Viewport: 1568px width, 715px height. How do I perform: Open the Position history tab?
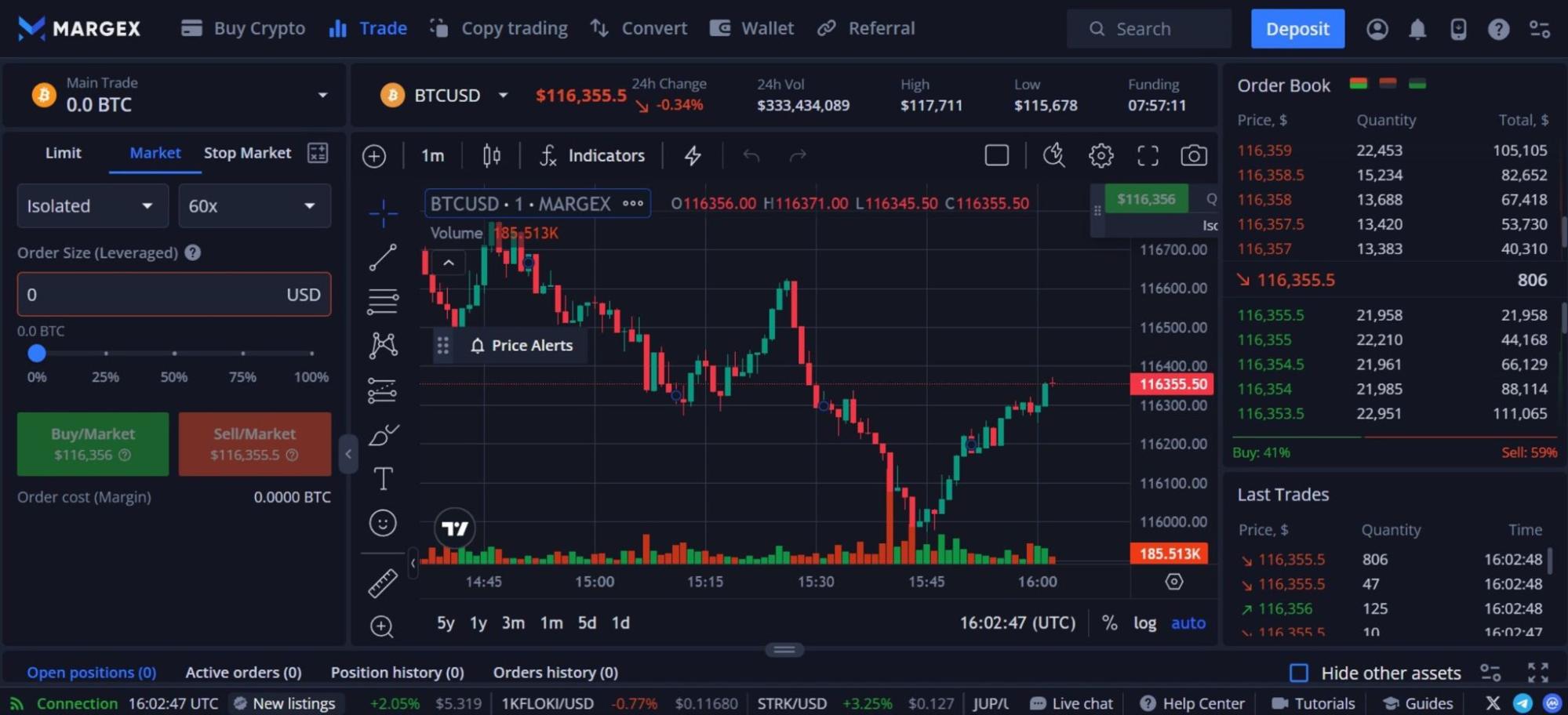397,673
